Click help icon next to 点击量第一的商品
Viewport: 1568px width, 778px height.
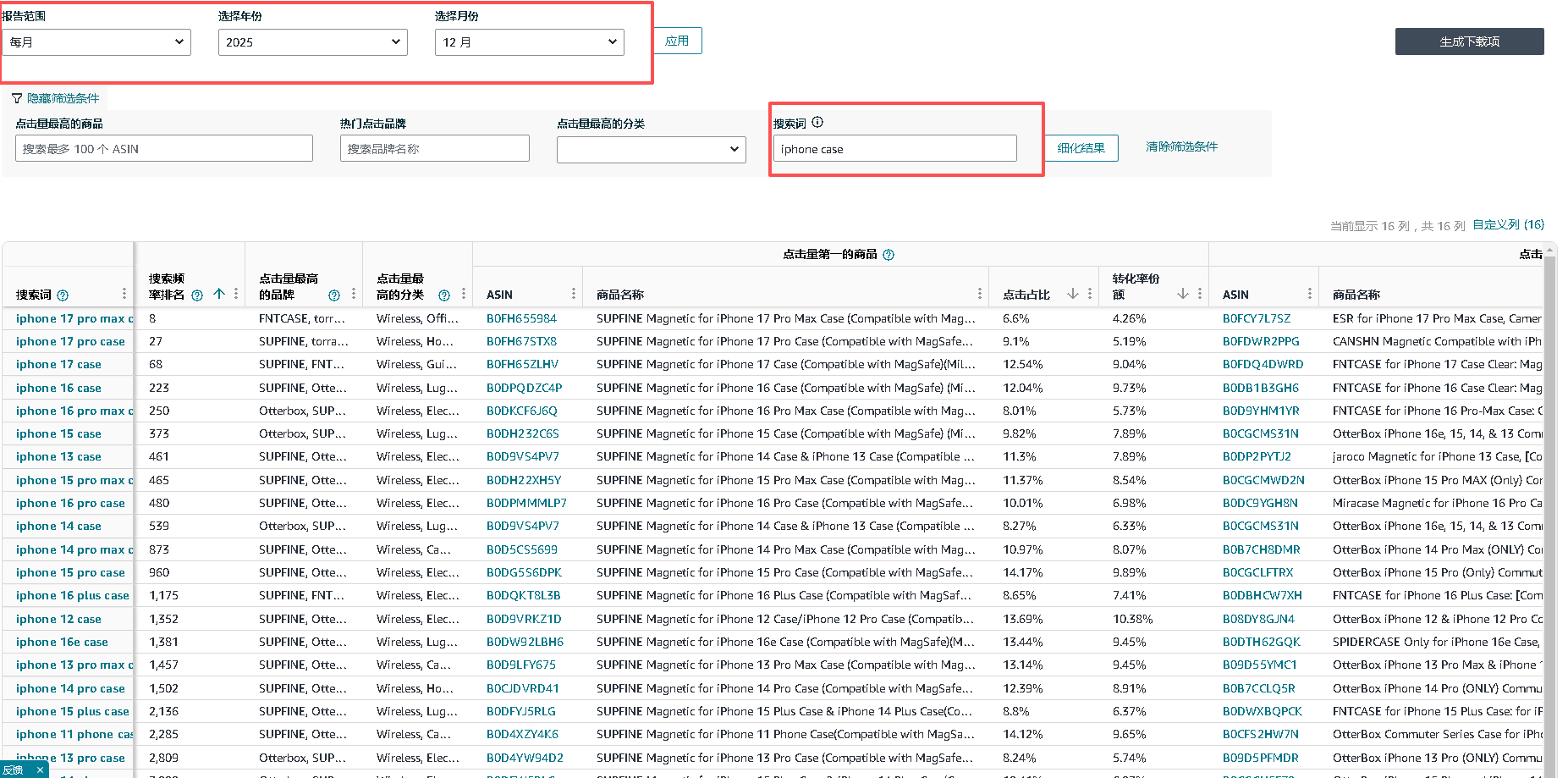pyautogui.click(x=889, y=255)
